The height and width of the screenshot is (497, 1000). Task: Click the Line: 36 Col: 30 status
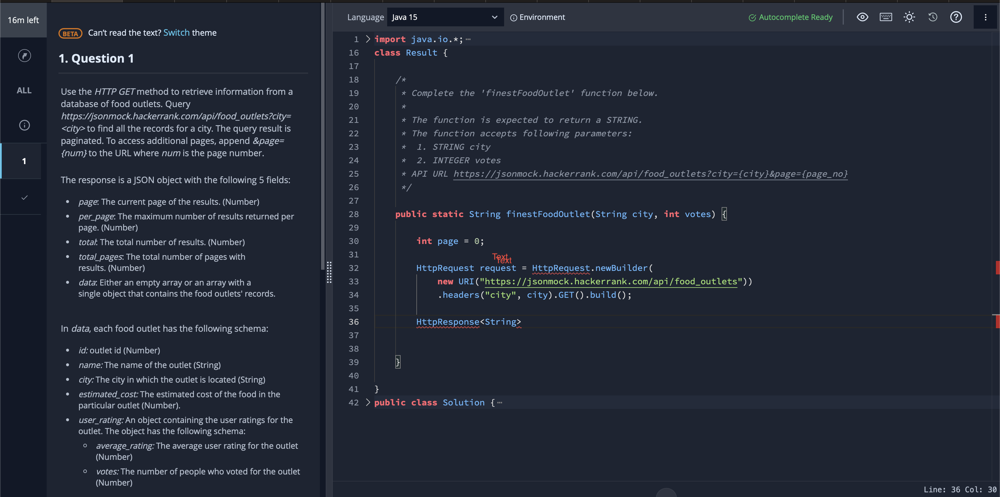click(960, 489)
